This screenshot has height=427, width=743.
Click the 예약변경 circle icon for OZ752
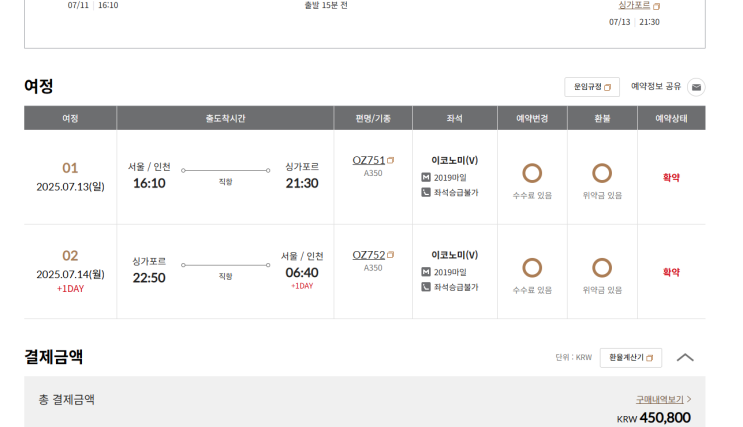(x=532, y=268)
